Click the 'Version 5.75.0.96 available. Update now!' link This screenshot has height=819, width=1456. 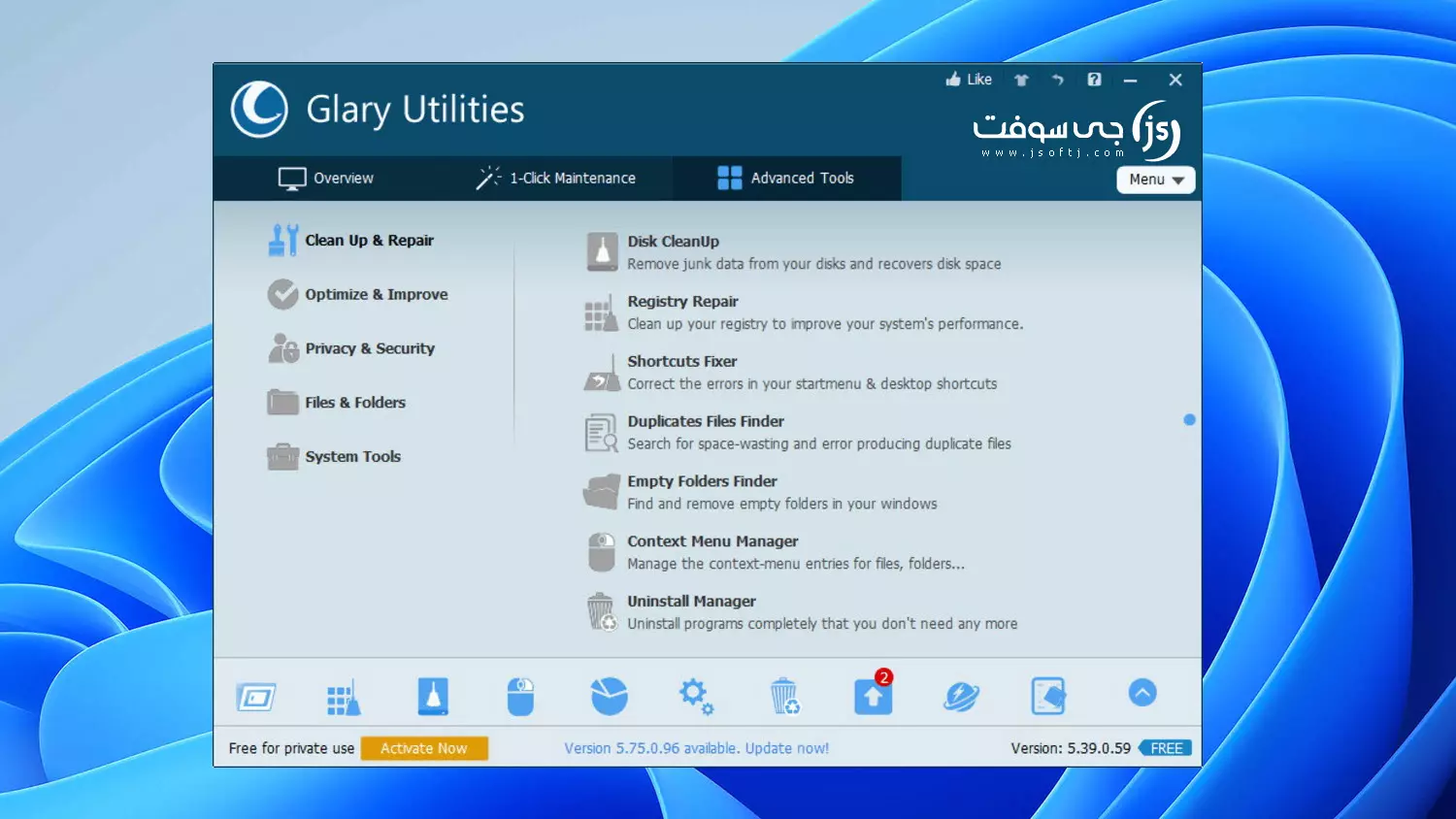697,748
